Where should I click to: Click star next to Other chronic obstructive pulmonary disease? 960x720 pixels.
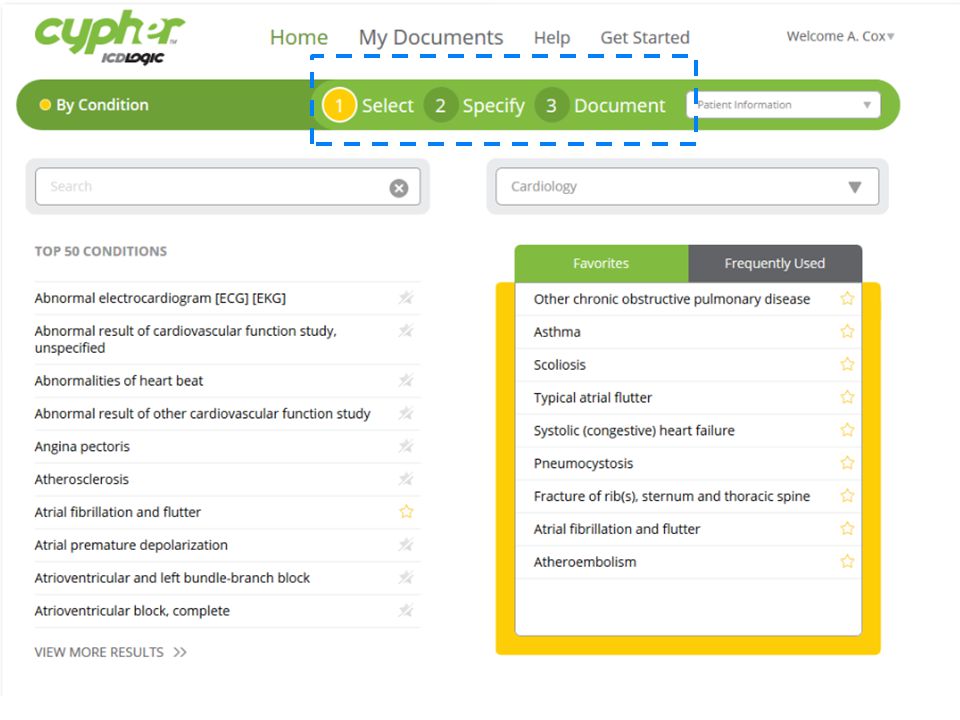coord(847,299)
